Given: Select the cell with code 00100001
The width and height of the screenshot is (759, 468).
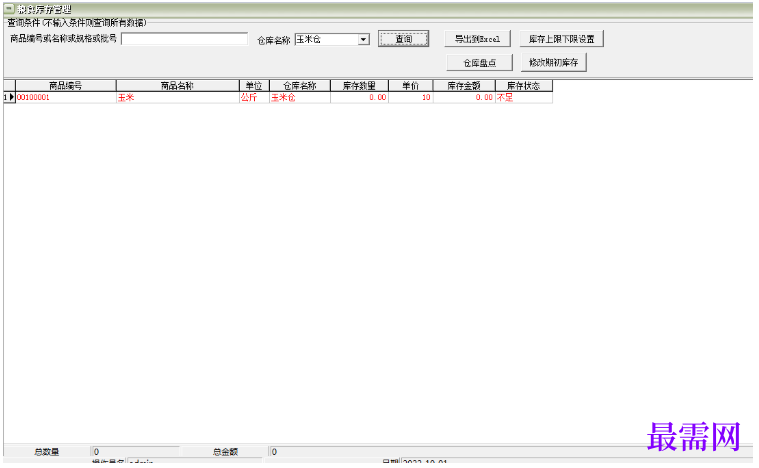Looking at the screenshot, I should pos(66,97).
